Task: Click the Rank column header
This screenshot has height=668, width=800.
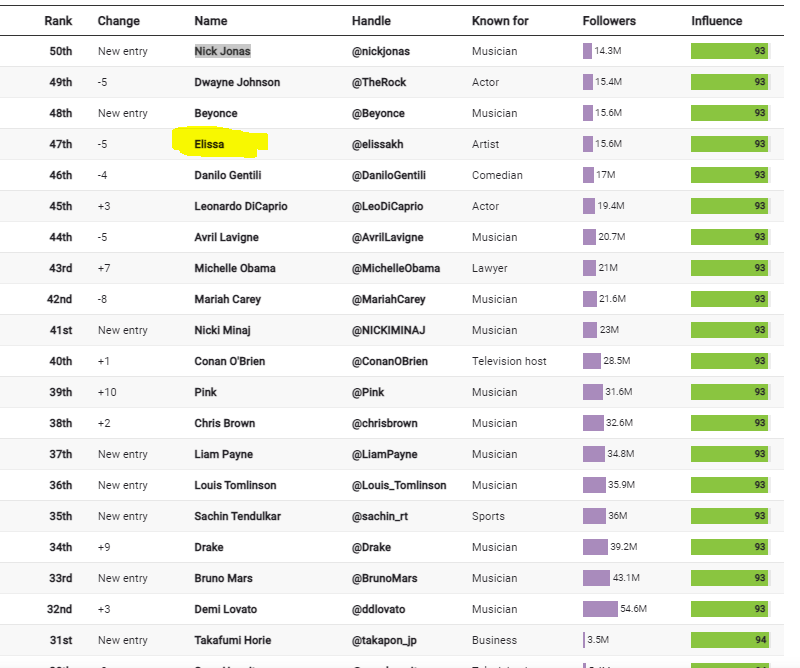Action: [58, 21]
